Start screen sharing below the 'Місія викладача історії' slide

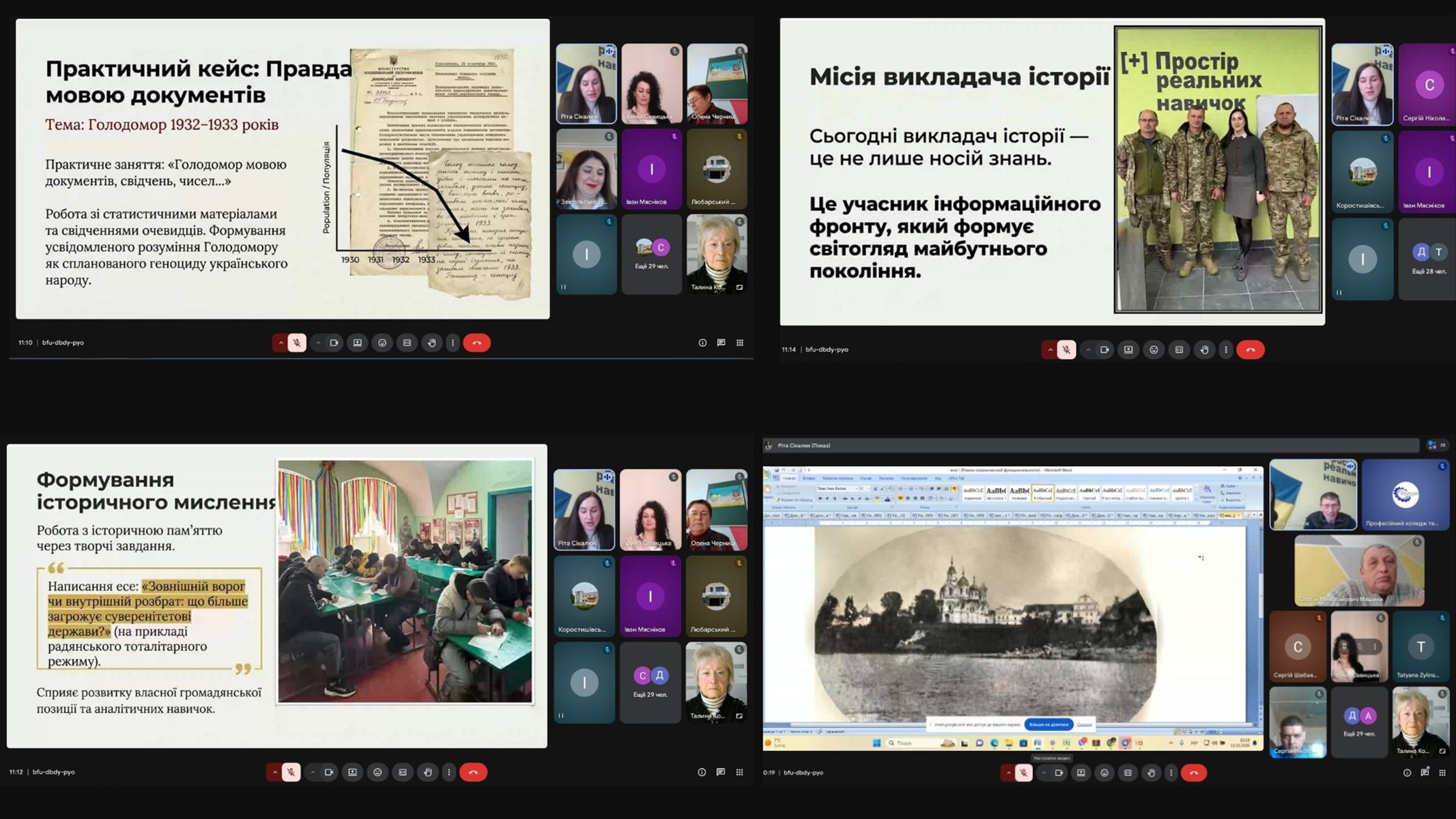[1128, 349]
